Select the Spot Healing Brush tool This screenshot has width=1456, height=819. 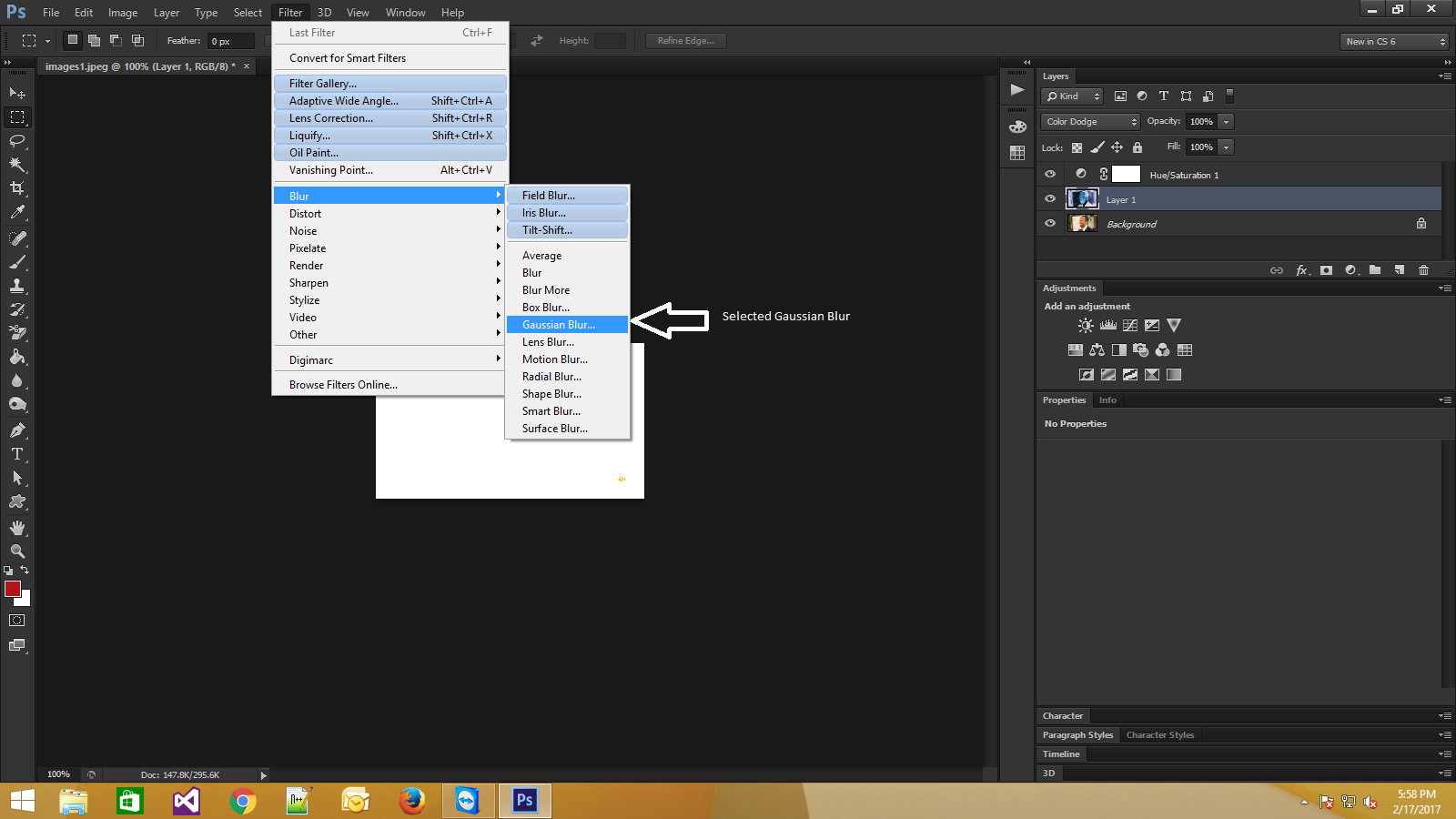pyautogui.click(x=17, y=238)
